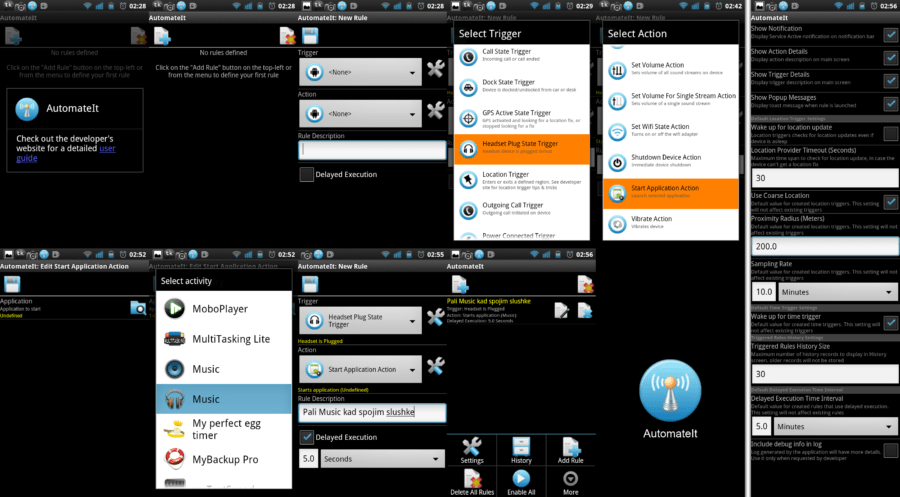The width and height of the screenshot is (900, 497).
Task: Tap save disk icon on blank New Rule screen
Action: click(310, 36)
